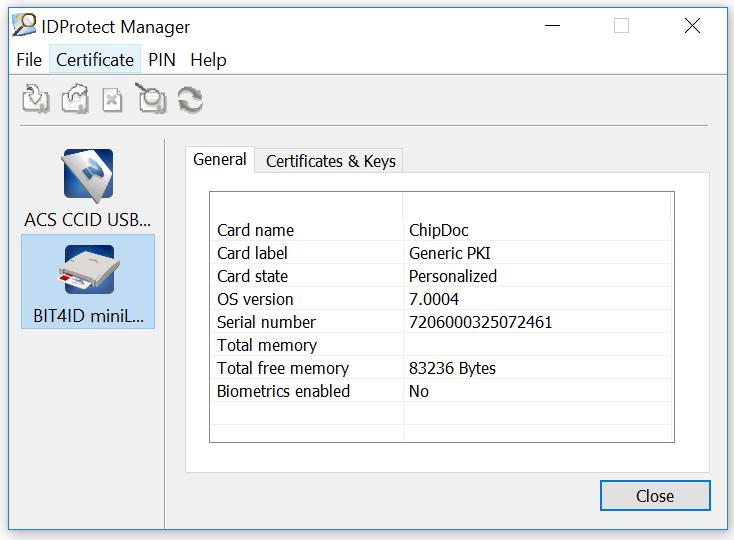Click the Card label row label
Image resolution: width=734 pixels, height=540 pixels.
[252, 253]
